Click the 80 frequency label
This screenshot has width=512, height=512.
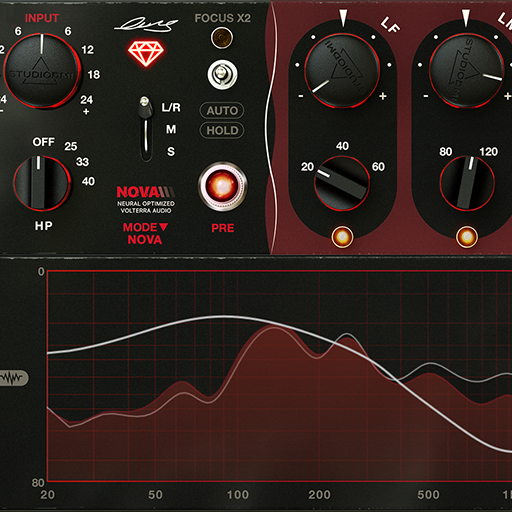click(446, 152)
